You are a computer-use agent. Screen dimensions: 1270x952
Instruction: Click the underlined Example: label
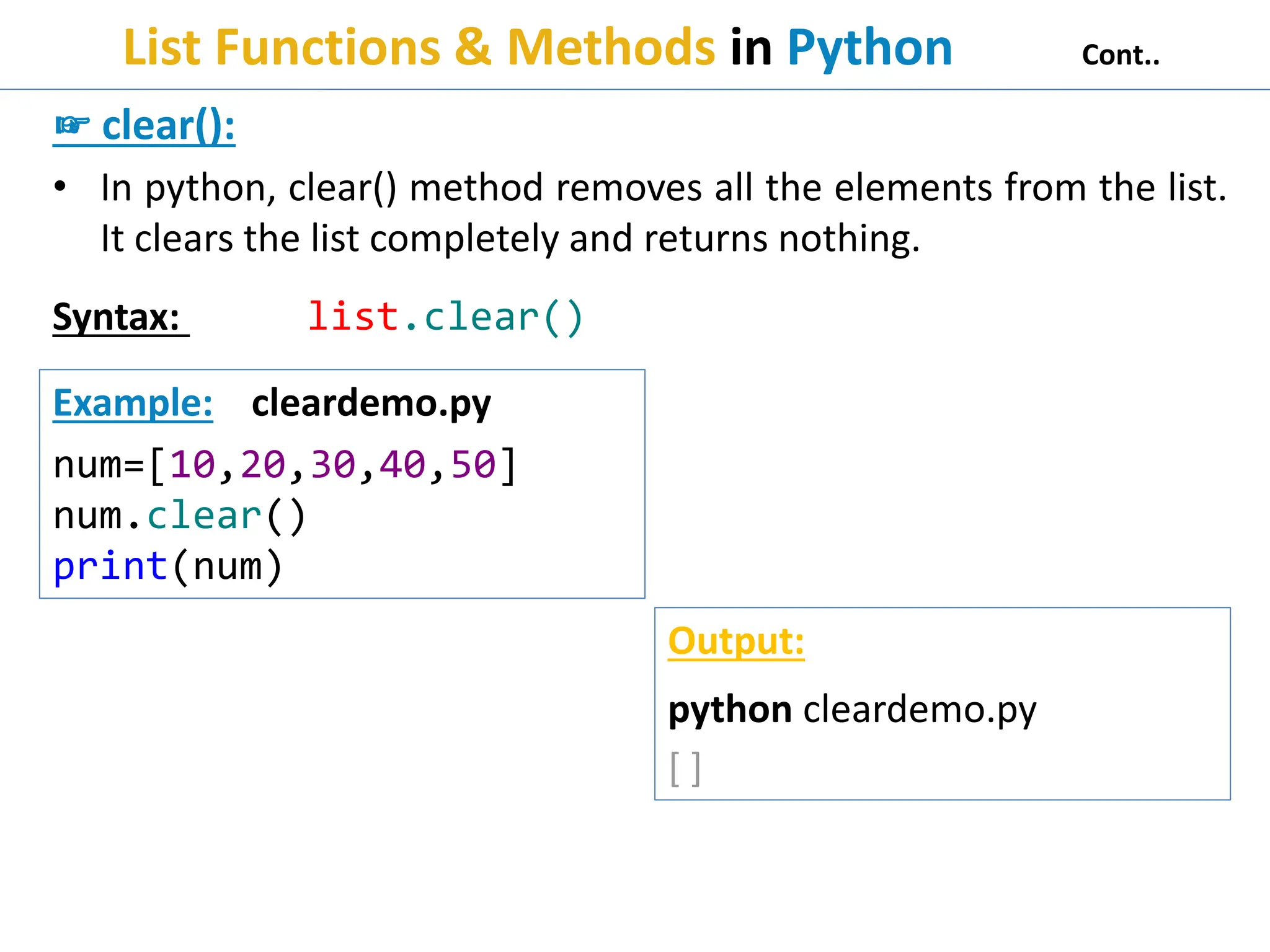coord(133,403)
